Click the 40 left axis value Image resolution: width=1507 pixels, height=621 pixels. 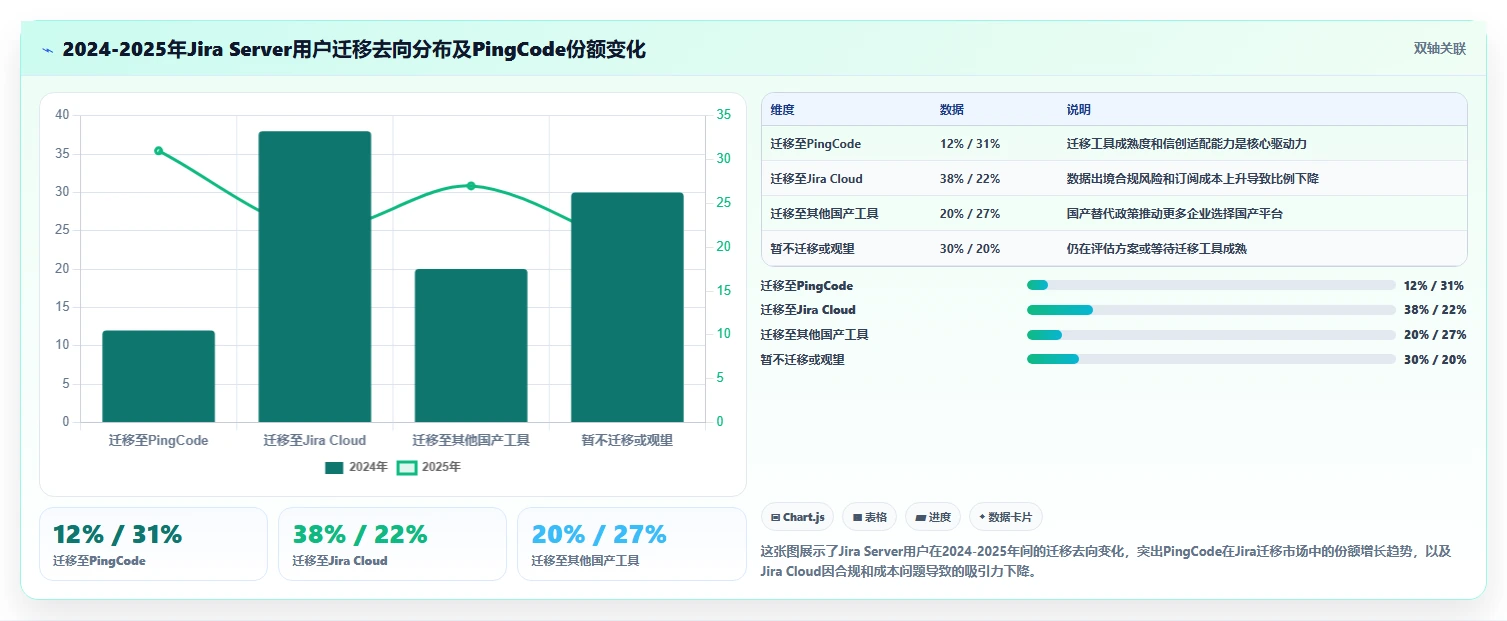(x=63, y=115)
